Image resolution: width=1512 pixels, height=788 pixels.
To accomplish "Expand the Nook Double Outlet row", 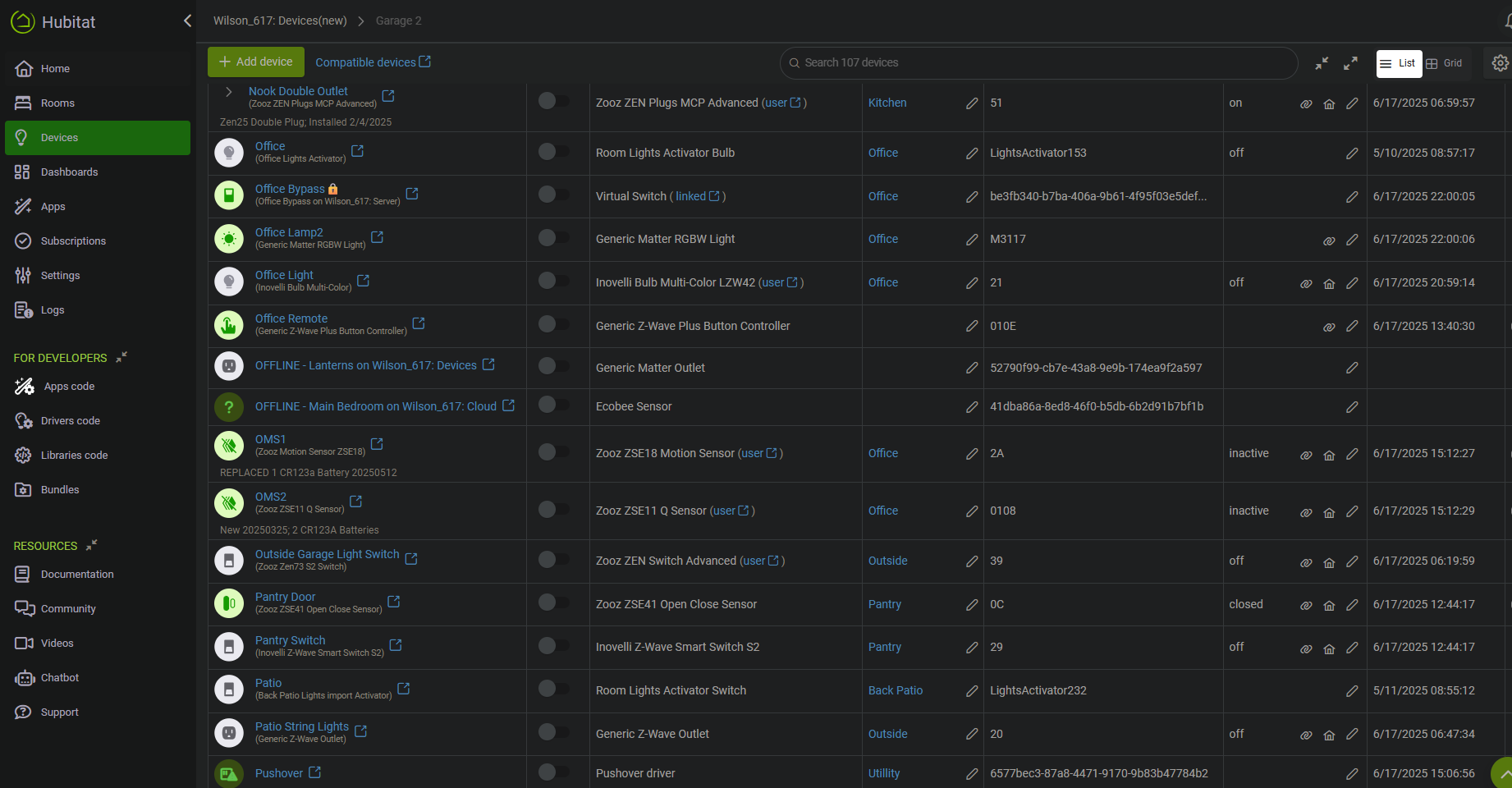I will pos(229,92).
